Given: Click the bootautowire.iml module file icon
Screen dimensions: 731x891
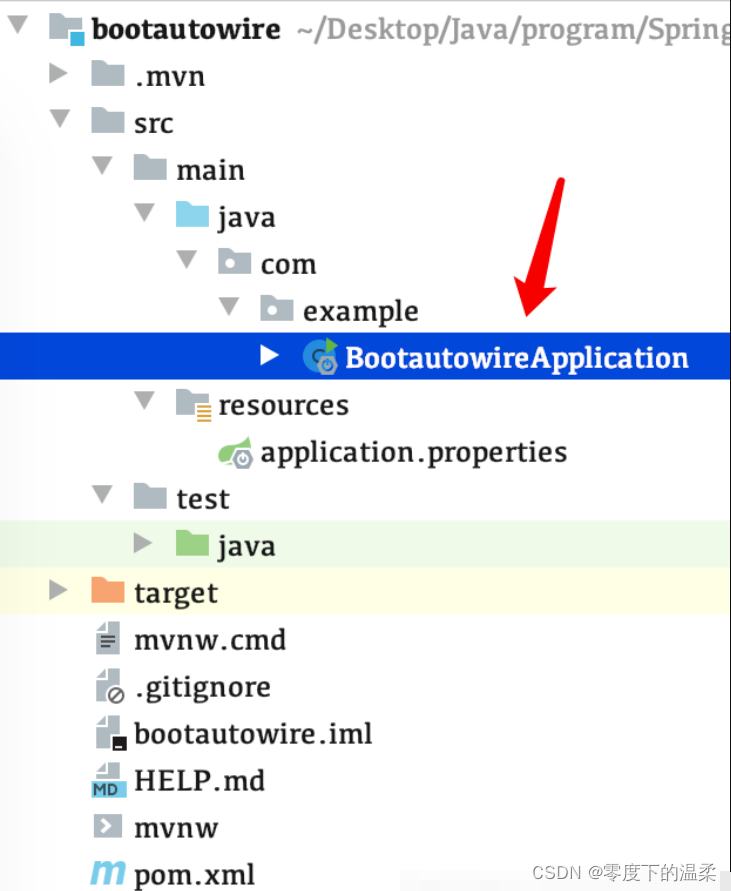Looking at the screenshot, I should coord(111,734).
